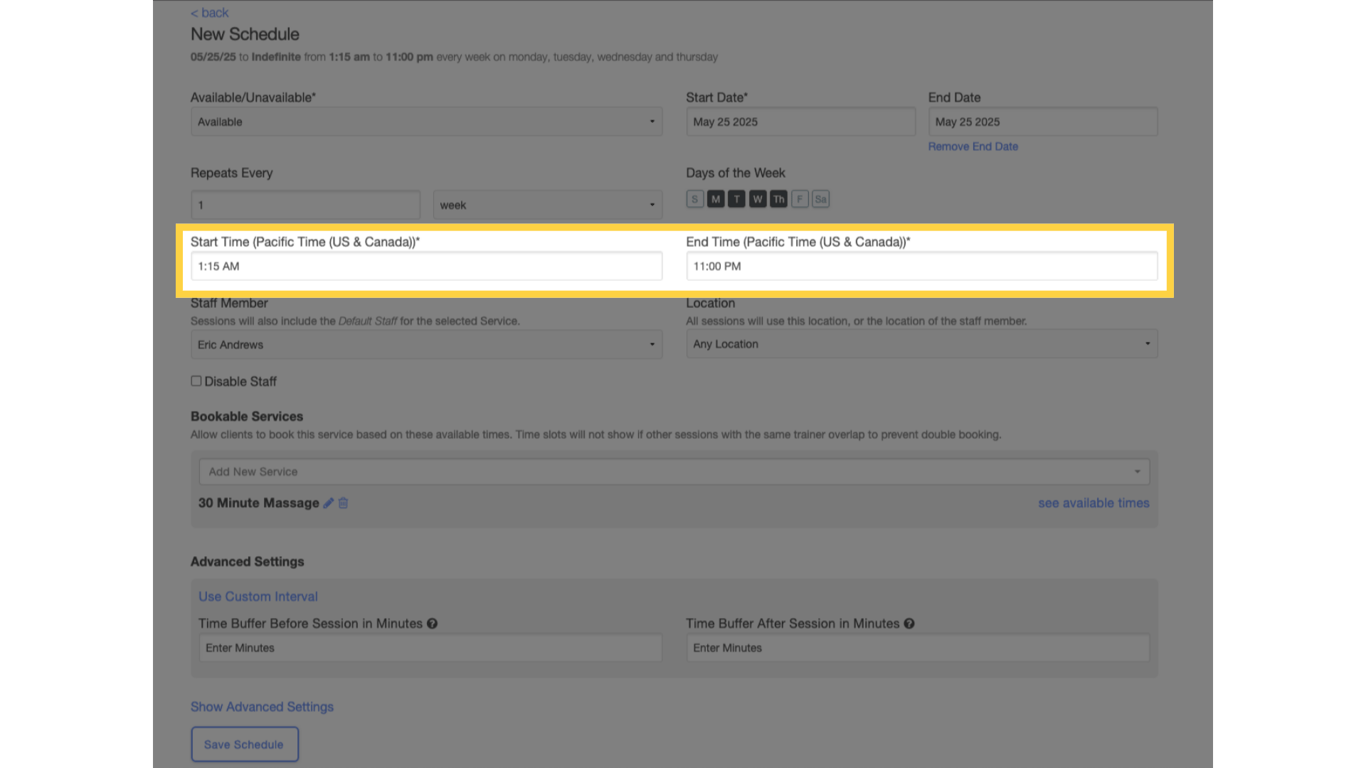The width and height of the screenshot is (1366, 768).
Task: Open the Location dropdown
Action: [922, 344]
